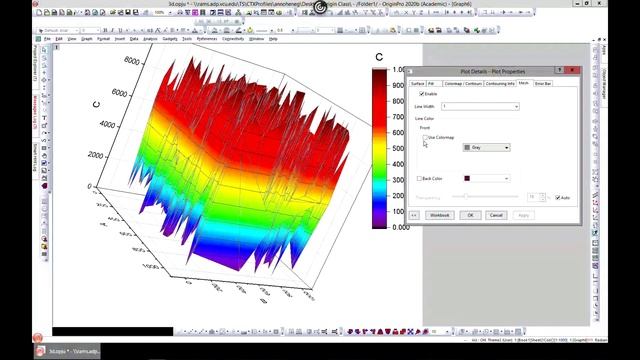Open the line width 0.5 dropdown in the format toolbar
Screen dimensions: 640x360
click(293, 31)
